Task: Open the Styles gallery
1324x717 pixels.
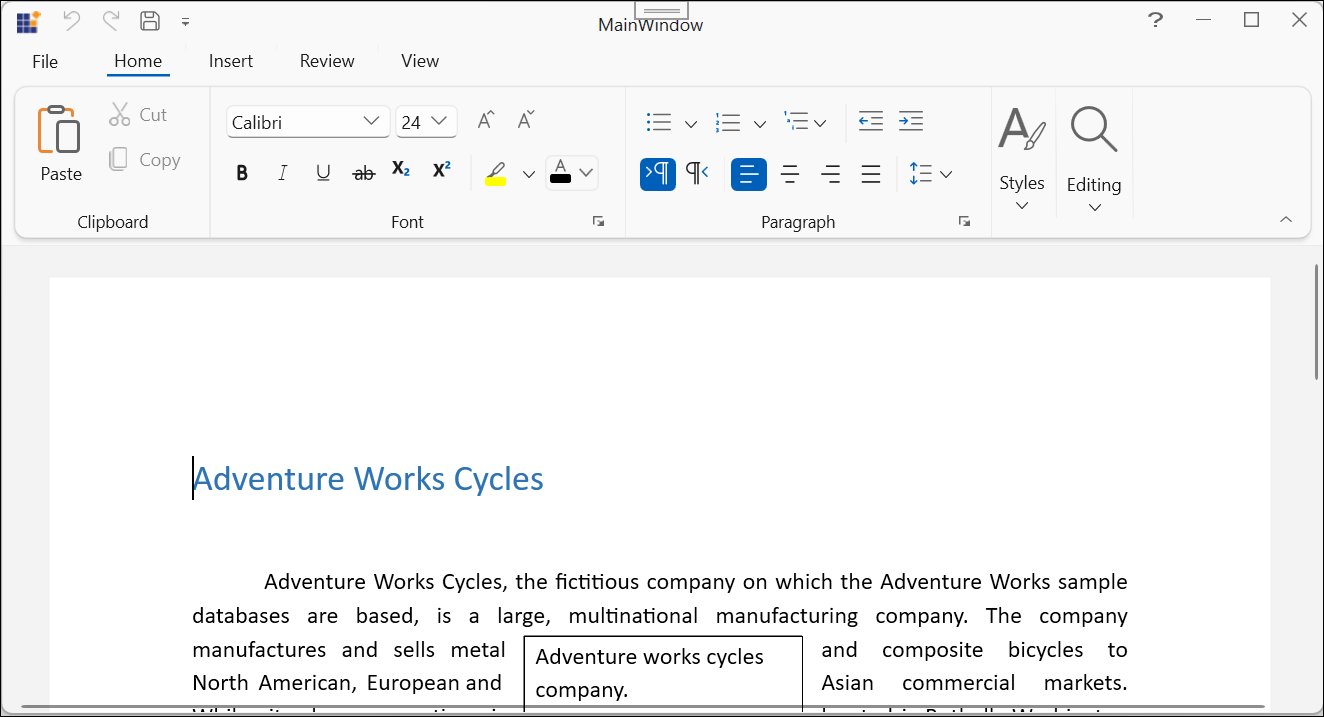Action: (x=1022, y=158)
